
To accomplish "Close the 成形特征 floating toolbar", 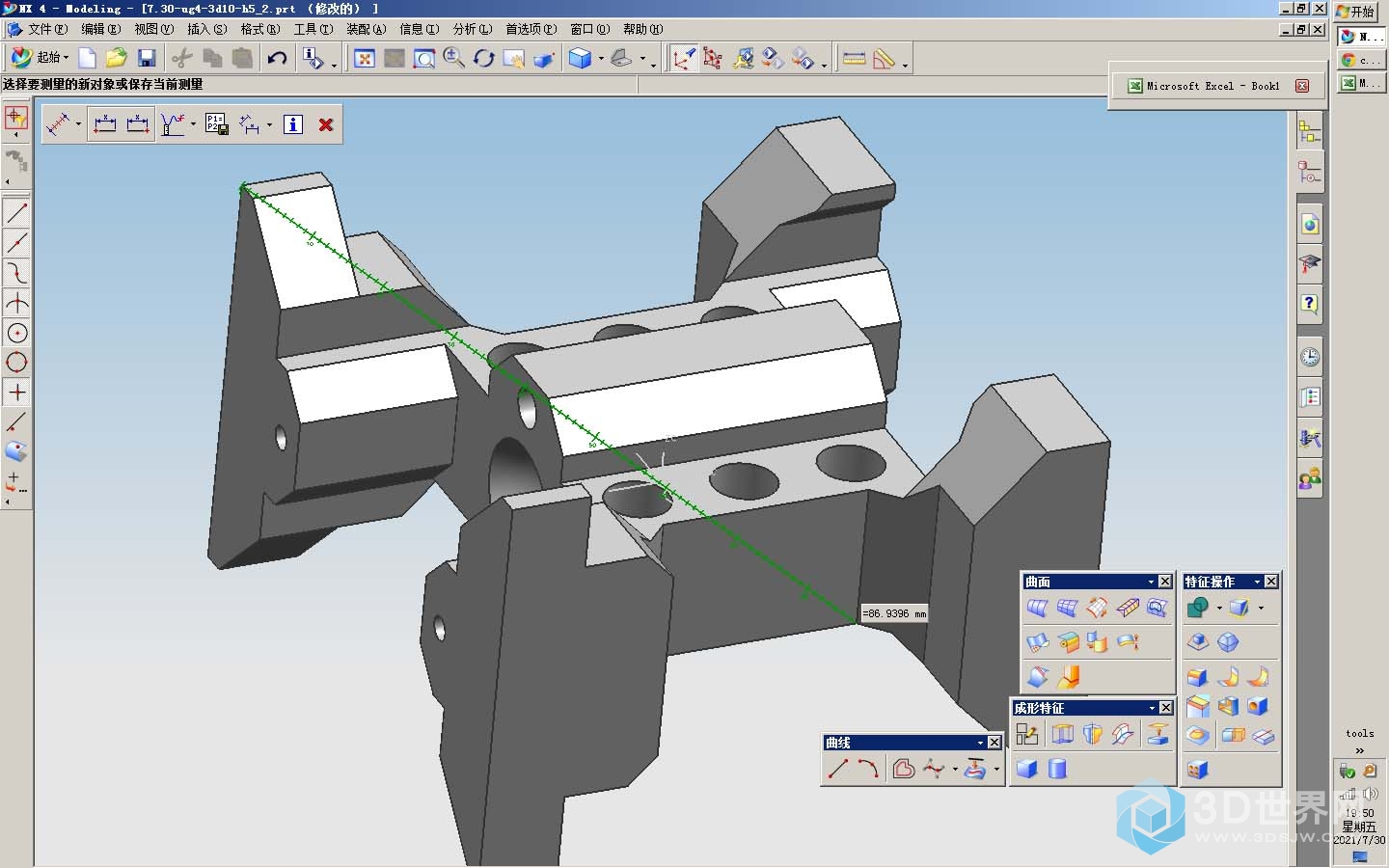I will (x=1166, y=708).
